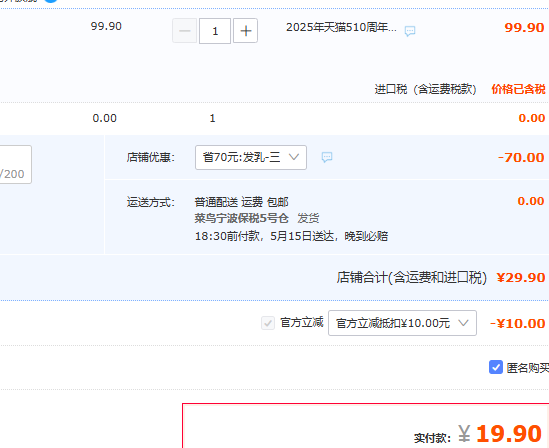The height and width of the screenshot is (448, 549).
Task: Increase item quantity with plus button
Action: (245, 31)
